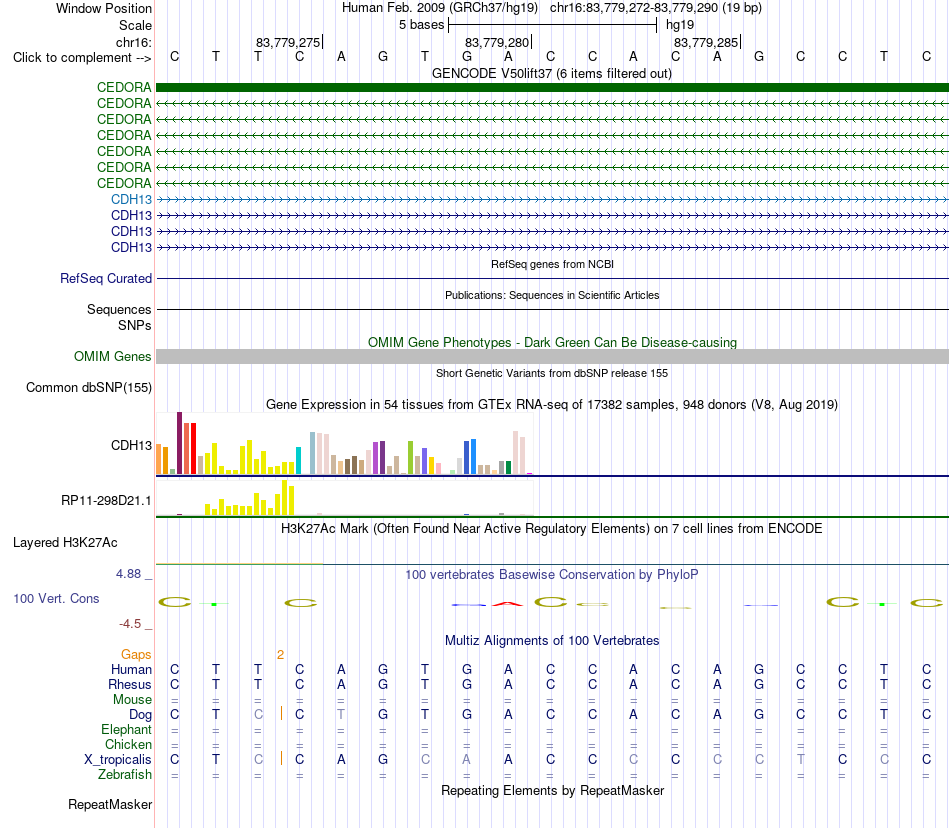This screenshot has width=950, height=828.
Task: Select the Mouse alignment row label
Action: pyautogui.click(x=132, y=700)
